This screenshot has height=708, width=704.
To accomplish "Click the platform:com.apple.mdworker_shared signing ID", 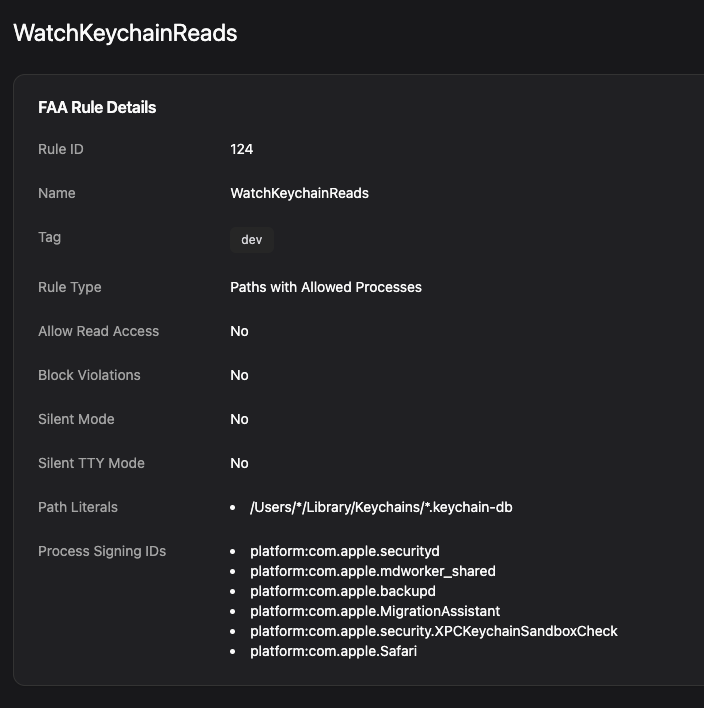I will click(x=373, y=571).
